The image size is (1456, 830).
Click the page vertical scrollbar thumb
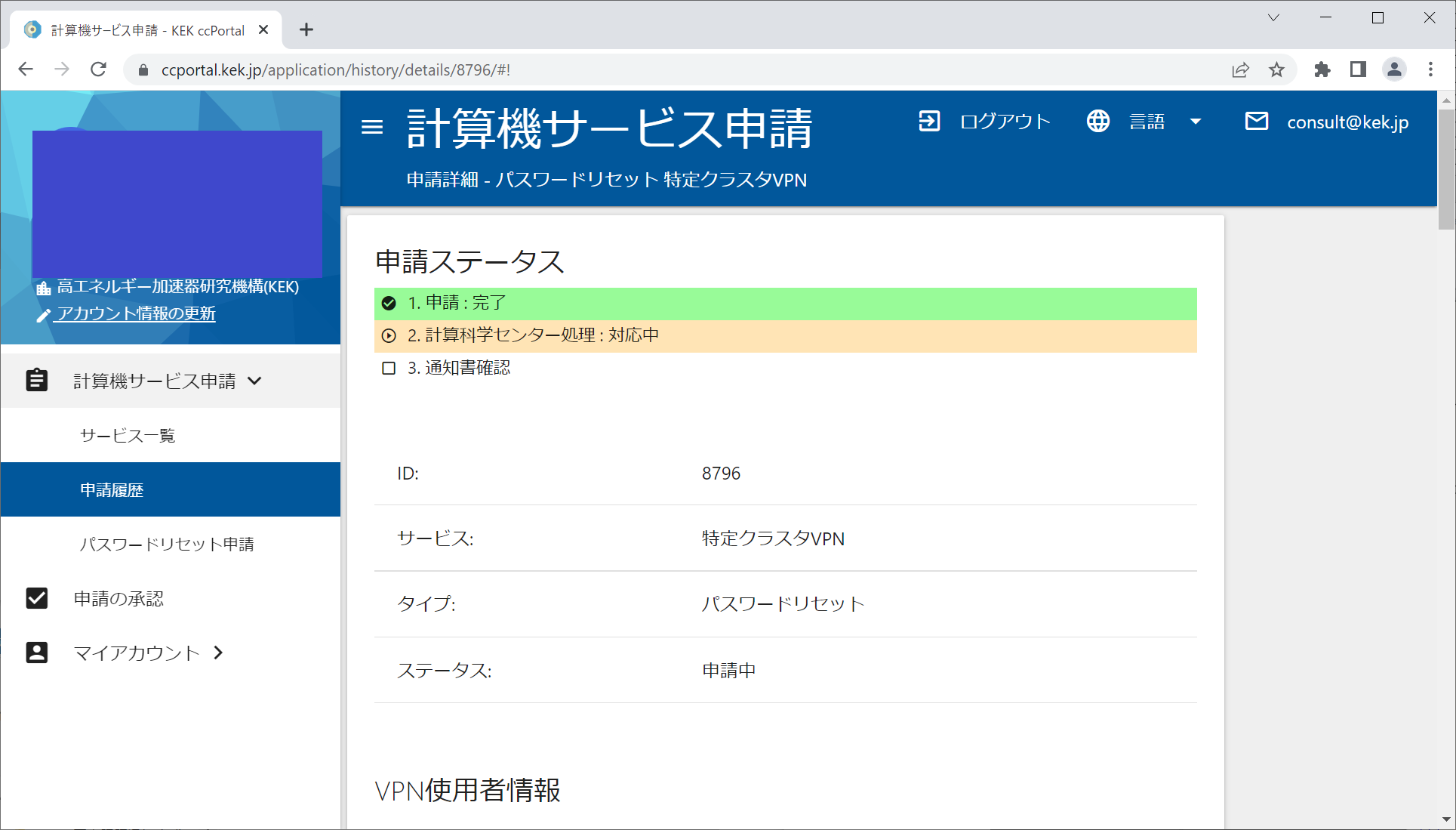[x=1446, y=168]
